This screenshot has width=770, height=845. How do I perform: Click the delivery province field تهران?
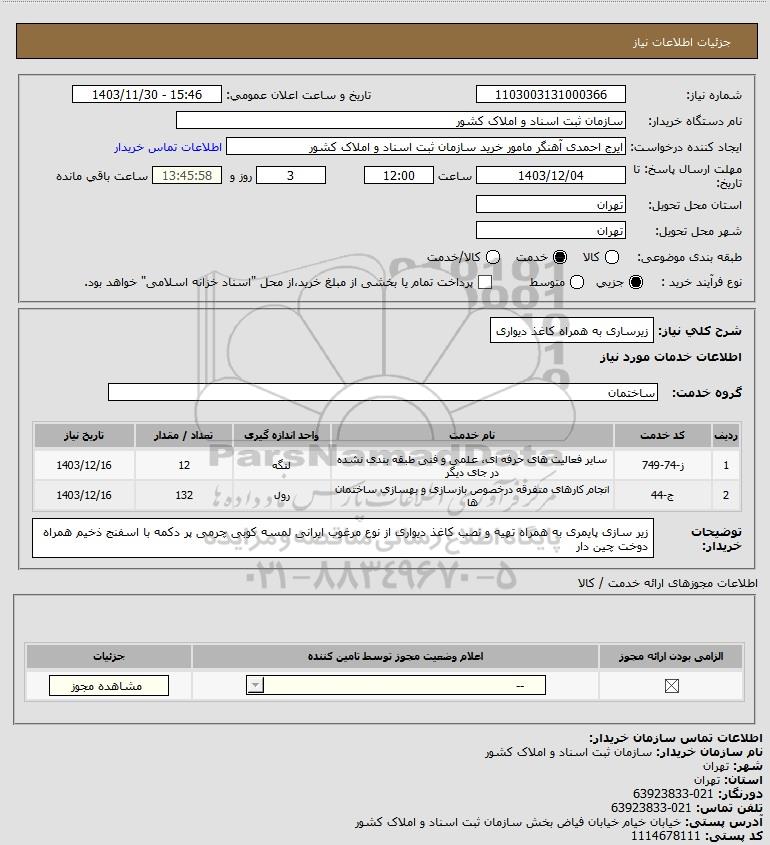click(x=551, y=205)
